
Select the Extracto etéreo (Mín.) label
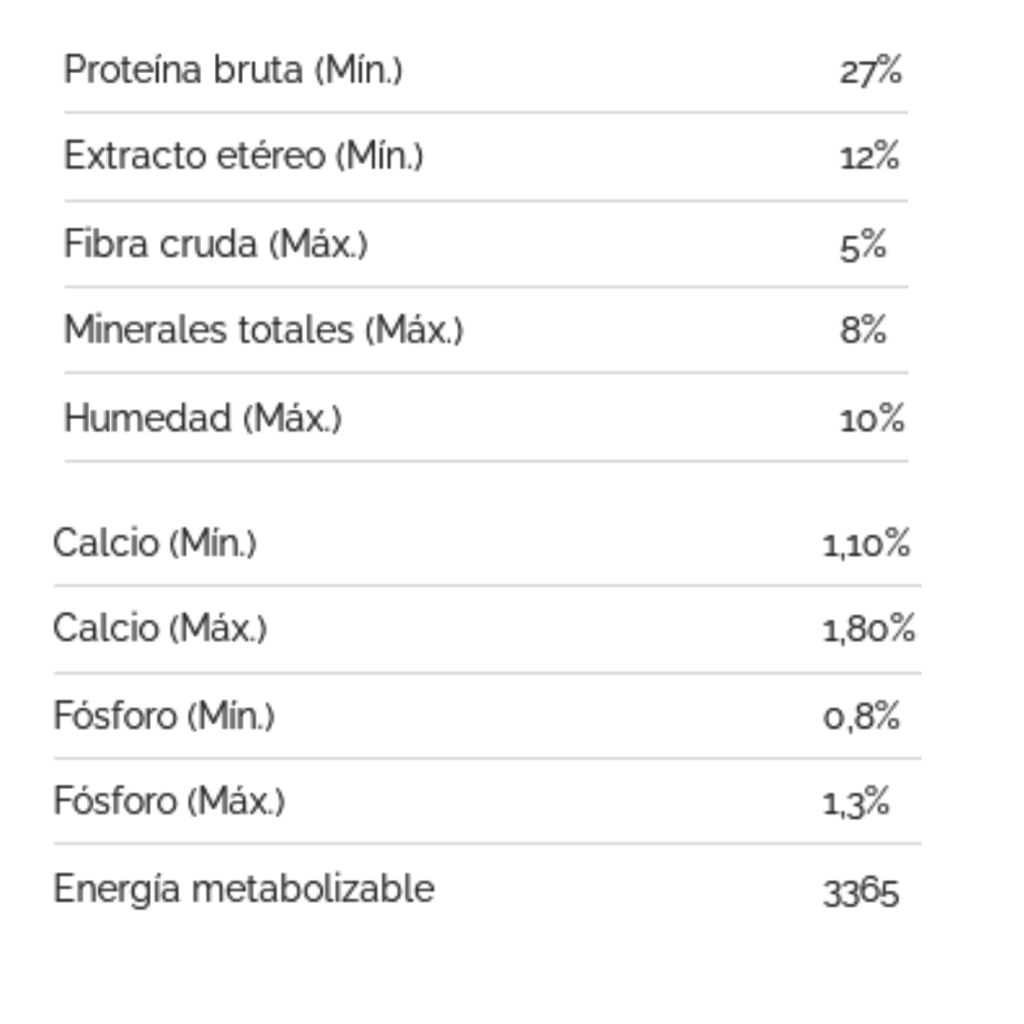244,156
